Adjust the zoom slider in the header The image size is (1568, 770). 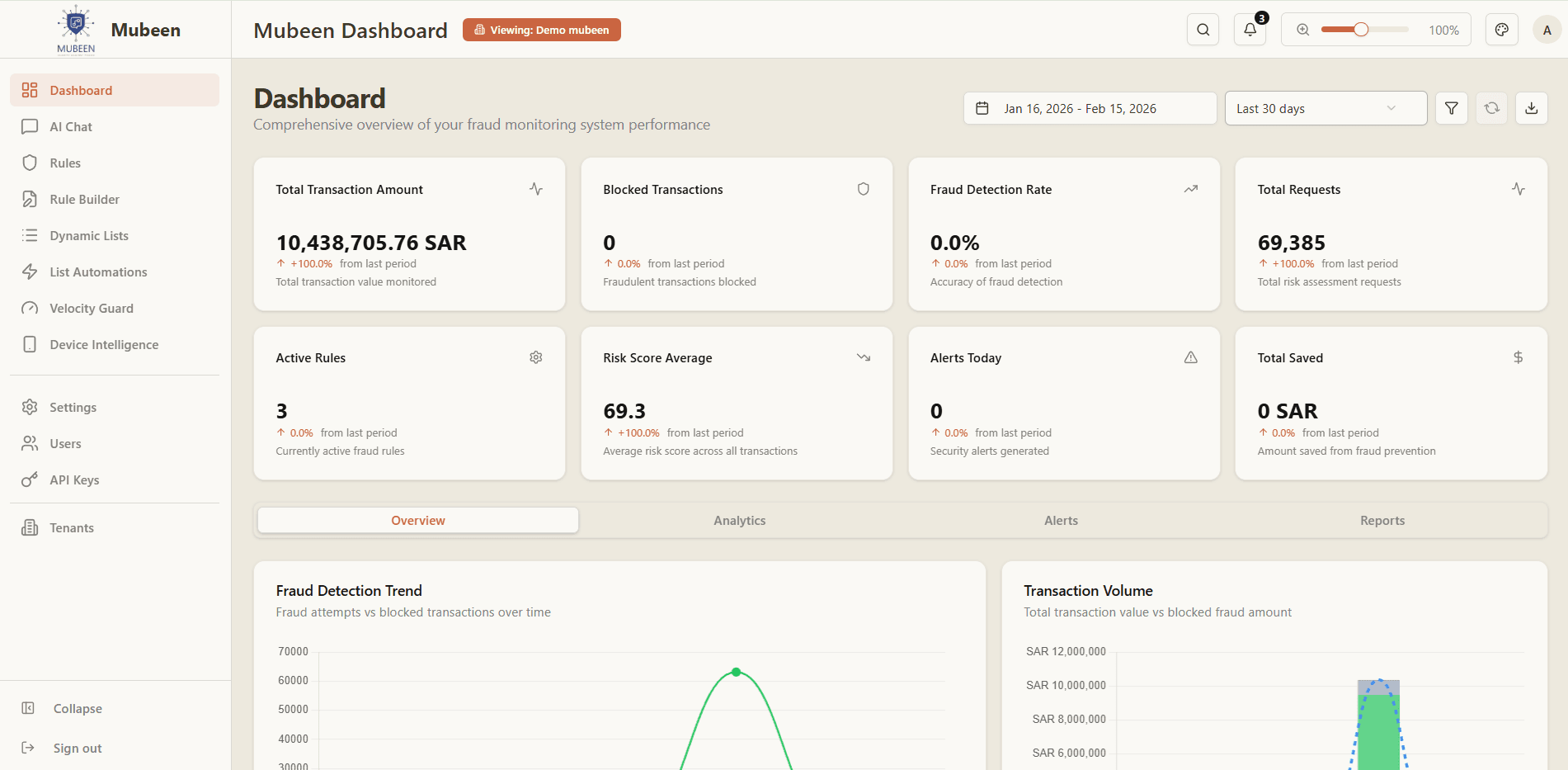pos(1359,29)
